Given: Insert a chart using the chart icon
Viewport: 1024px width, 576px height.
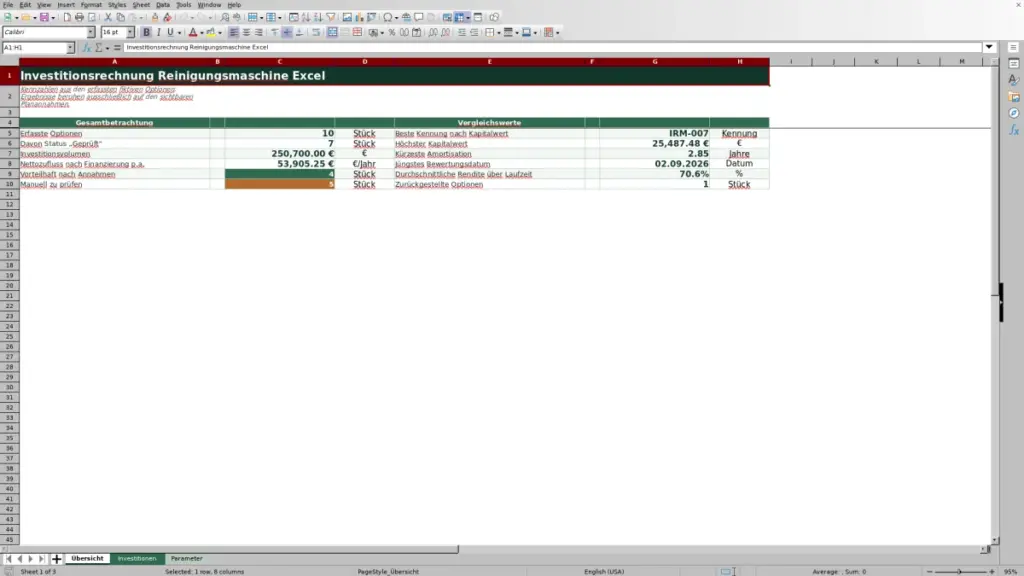Looking at the screenshot, I should (359, 18).
